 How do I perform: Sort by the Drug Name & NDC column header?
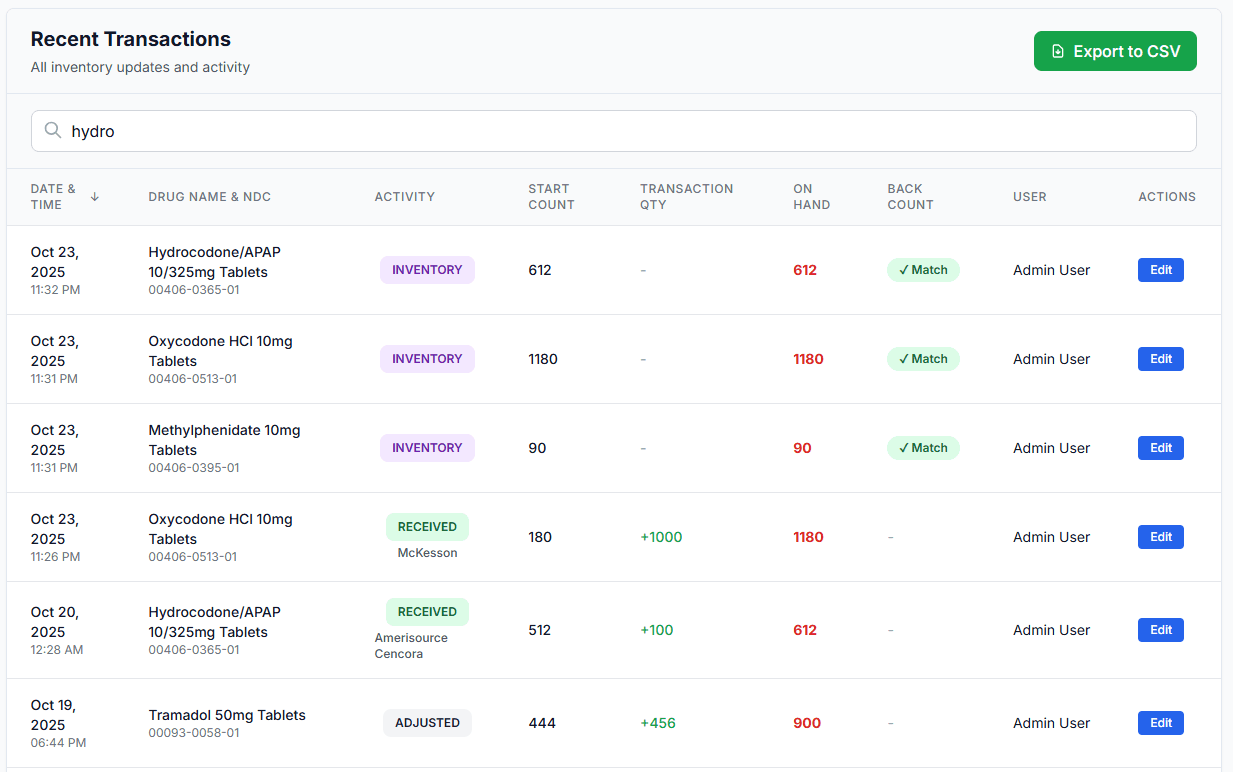209,196
